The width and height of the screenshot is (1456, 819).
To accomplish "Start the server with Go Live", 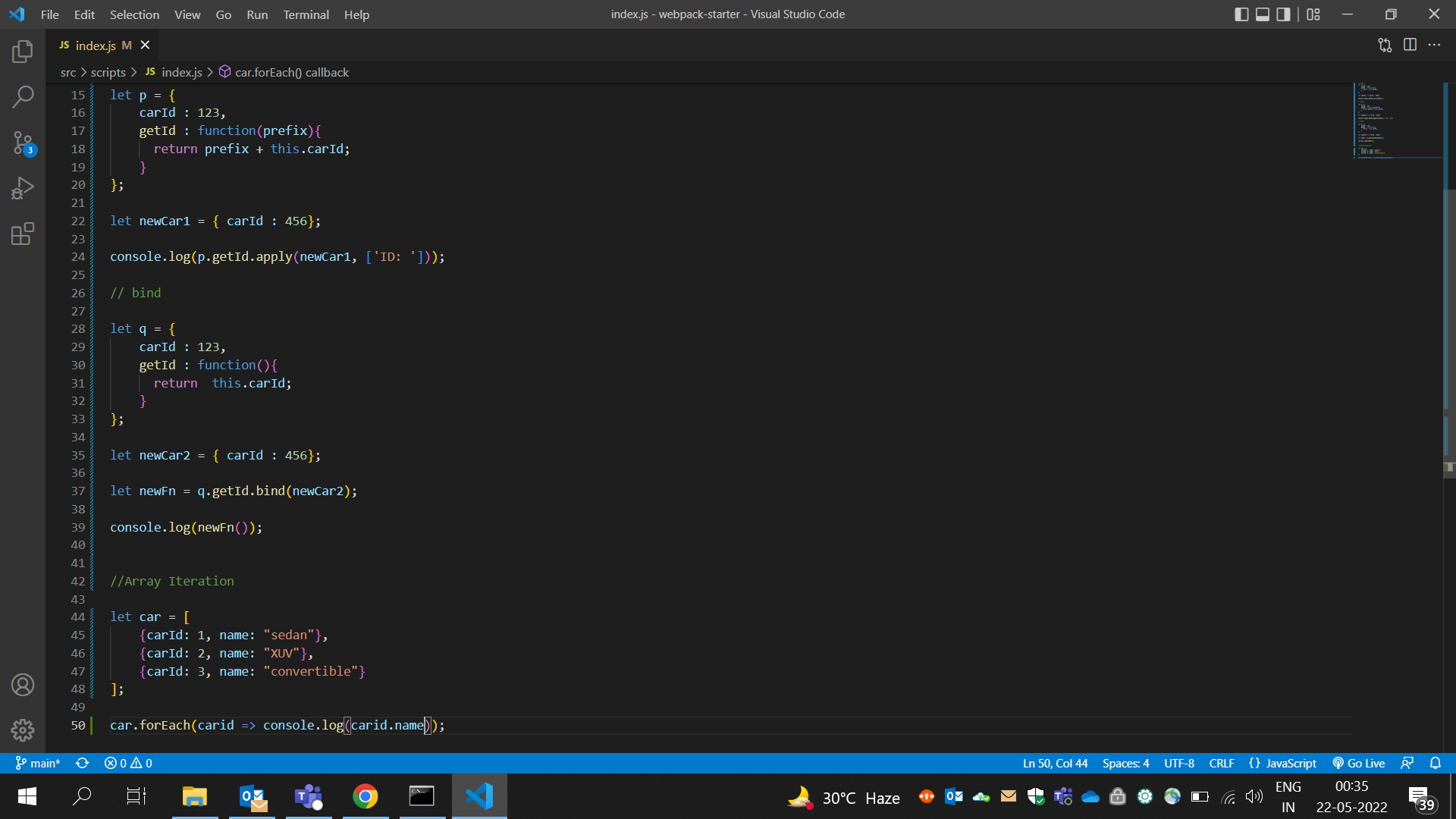I will tap(1359, 763).
